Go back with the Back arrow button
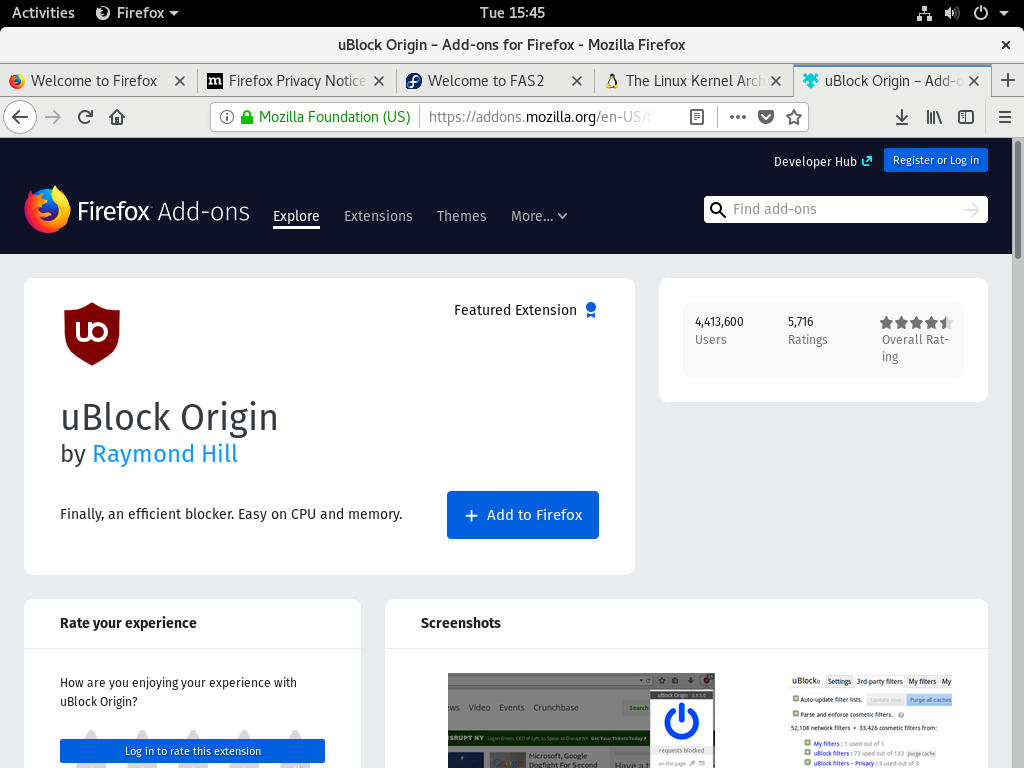 point(20,118)
